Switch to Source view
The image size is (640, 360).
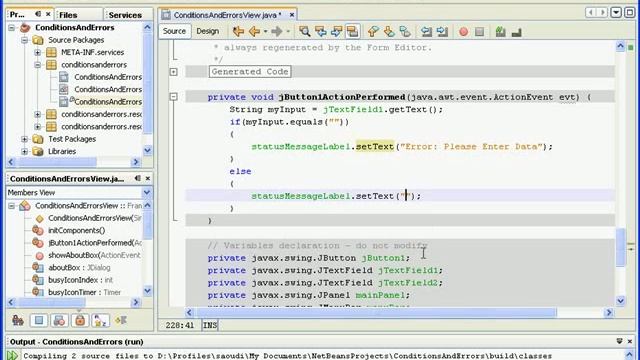[x=174, y=31]
